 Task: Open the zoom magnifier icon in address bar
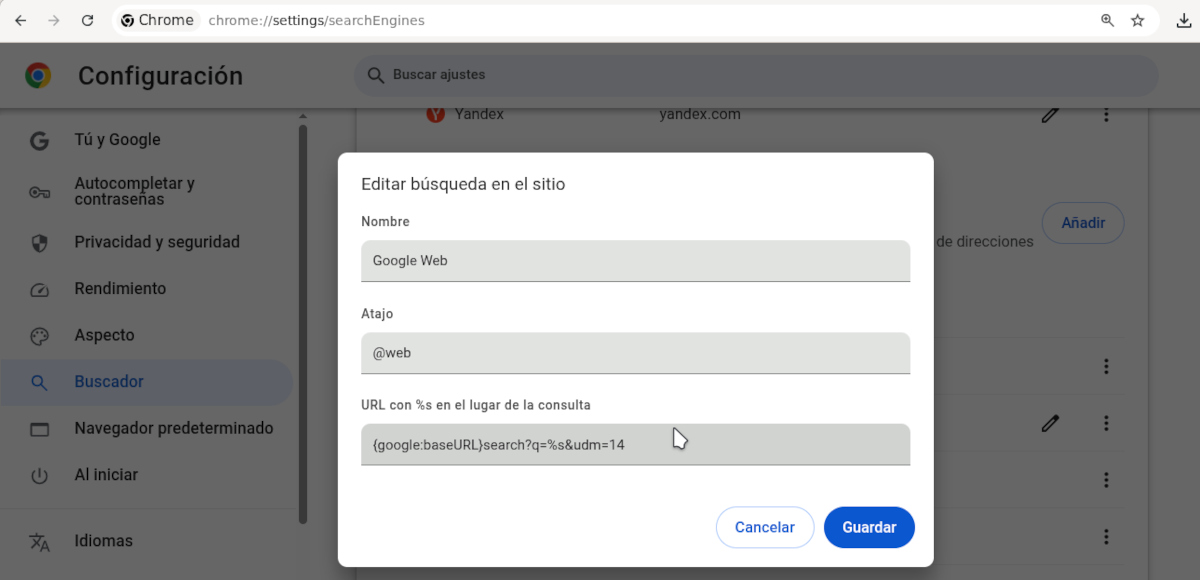[1107, 20]
